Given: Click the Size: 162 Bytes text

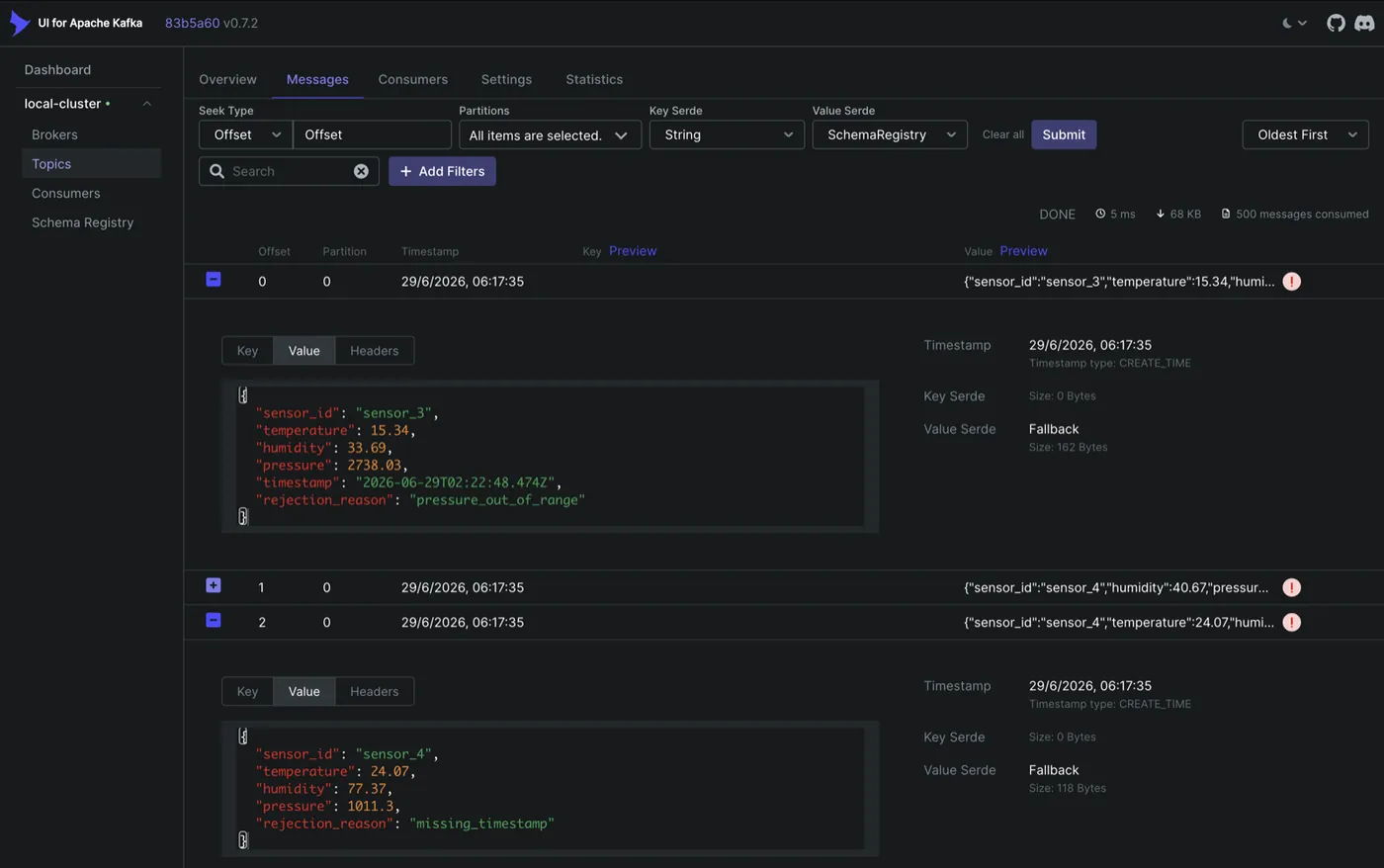Looking at the screenshot, I should (1068, 448).
